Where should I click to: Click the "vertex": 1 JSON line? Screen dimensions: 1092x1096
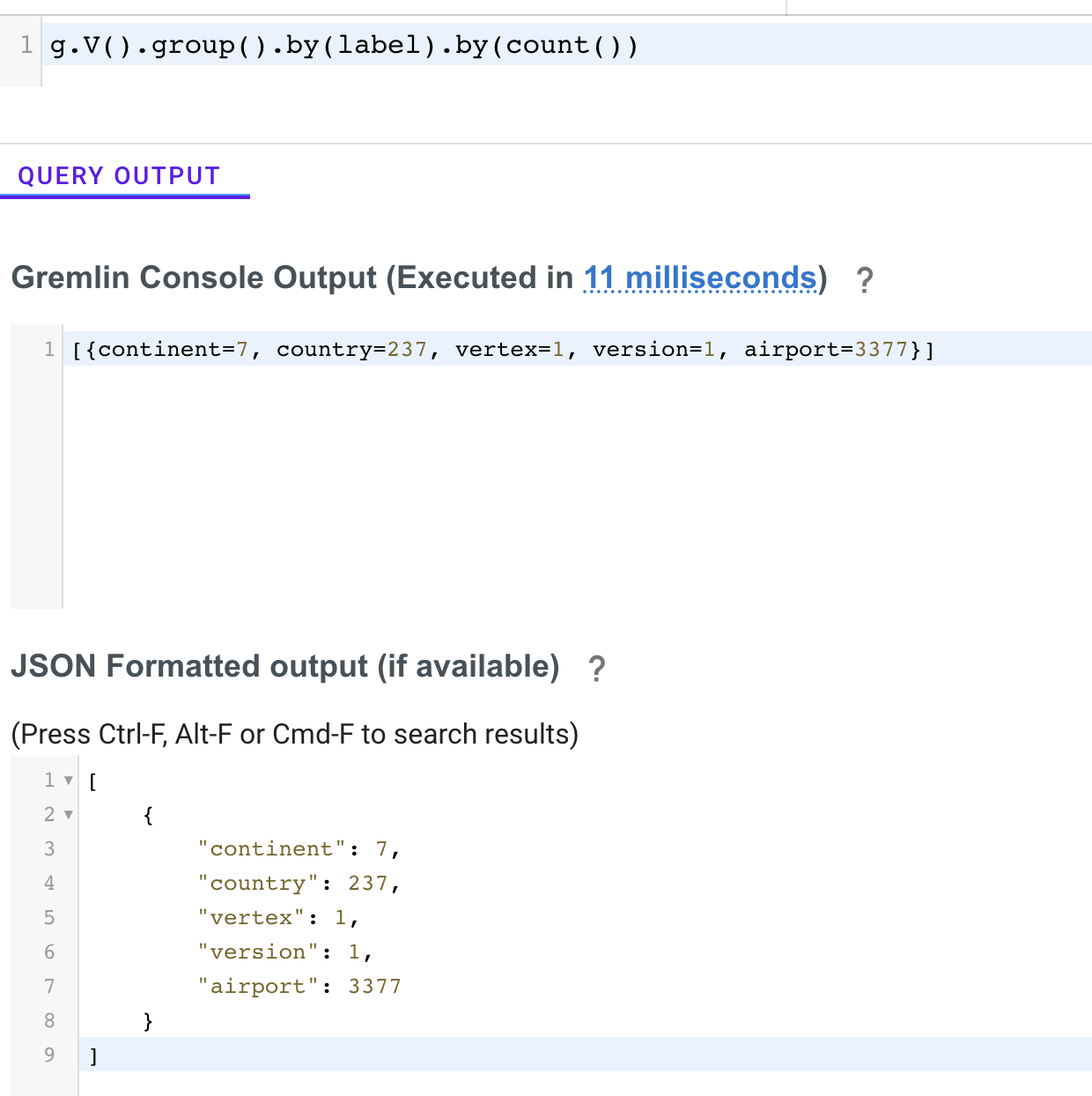278,917
